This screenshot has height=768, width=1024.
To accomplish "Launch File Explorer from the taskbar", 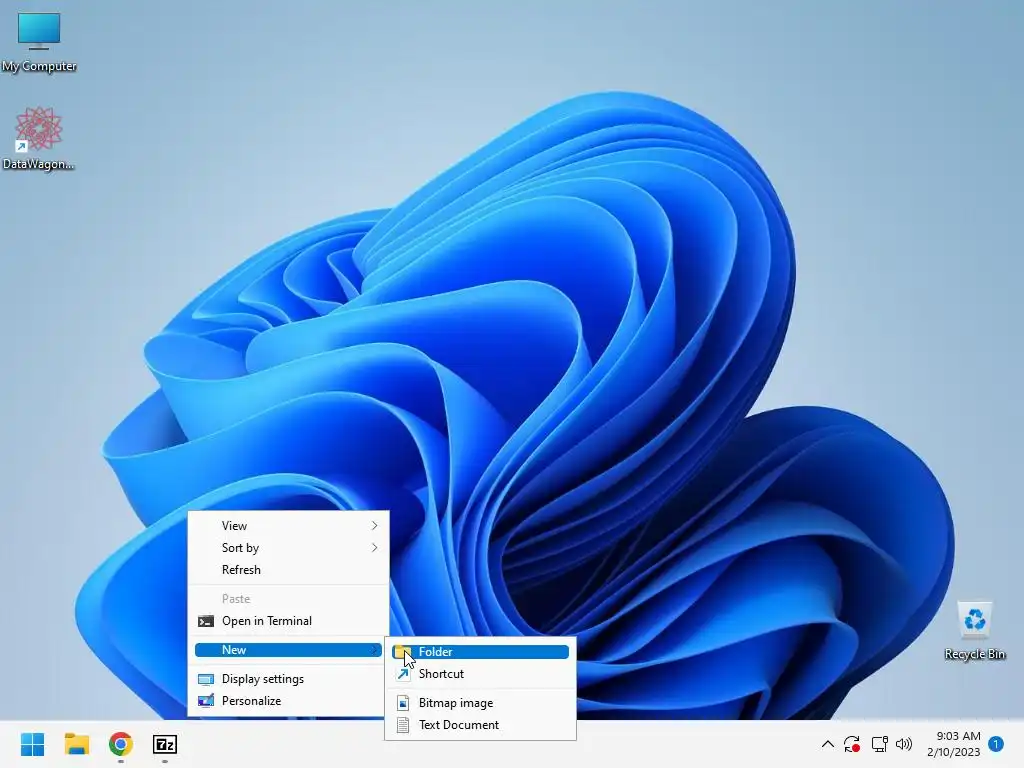I will (77, 744).
